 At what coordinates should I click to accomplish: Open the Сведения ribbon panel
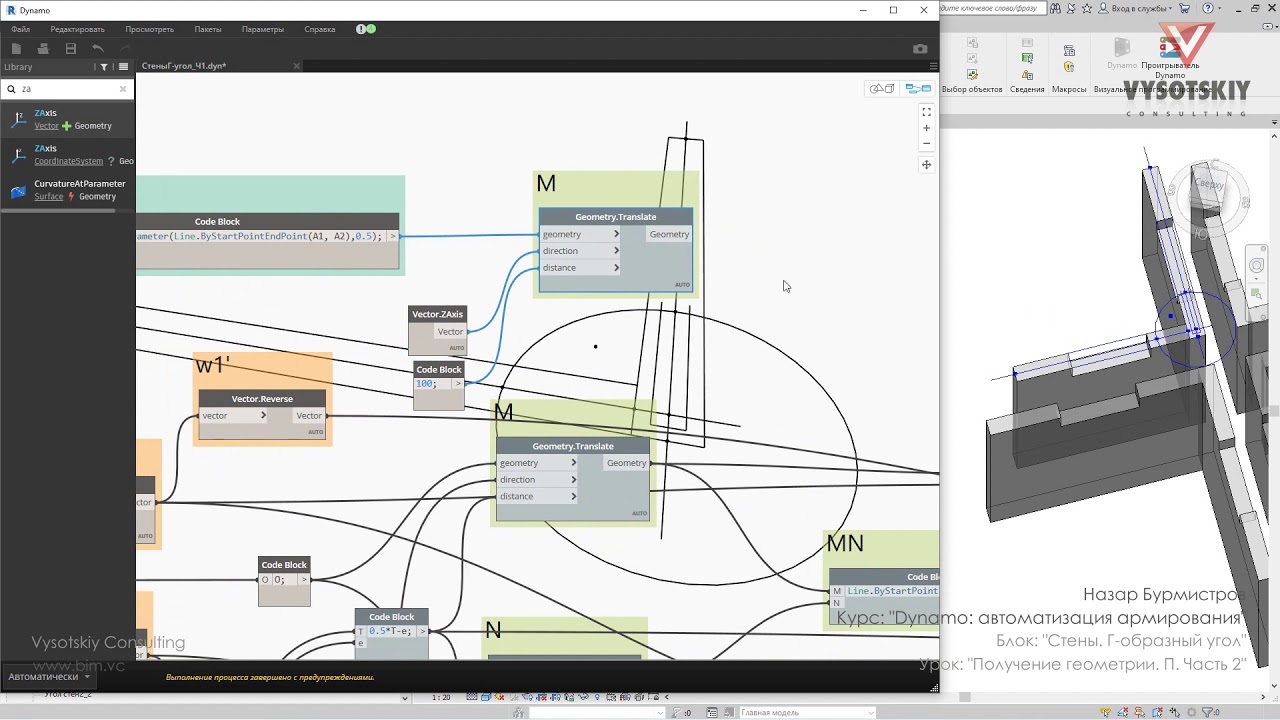[1027, 89]
